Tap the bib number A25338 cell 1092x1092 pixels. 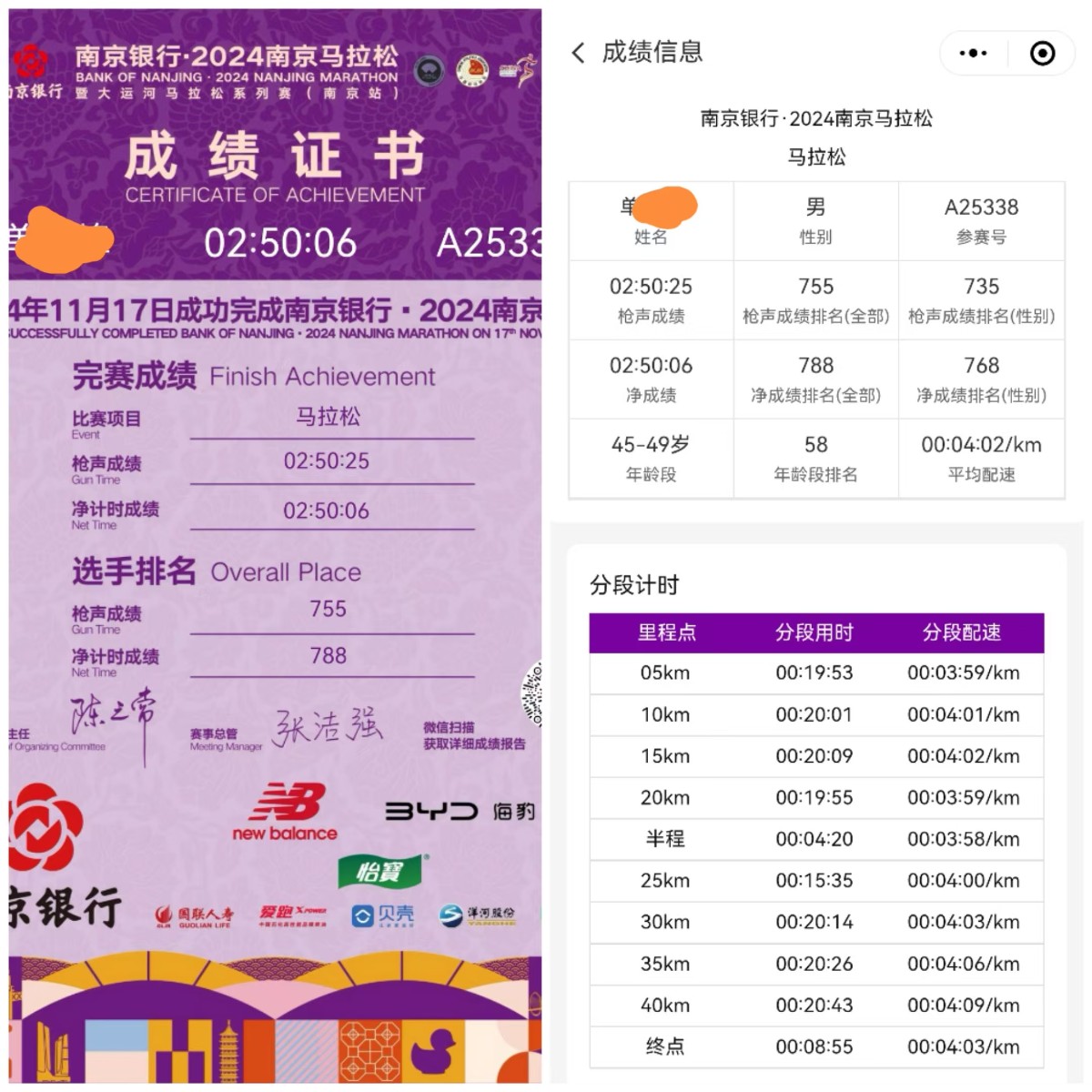click(x=981, y=221)
